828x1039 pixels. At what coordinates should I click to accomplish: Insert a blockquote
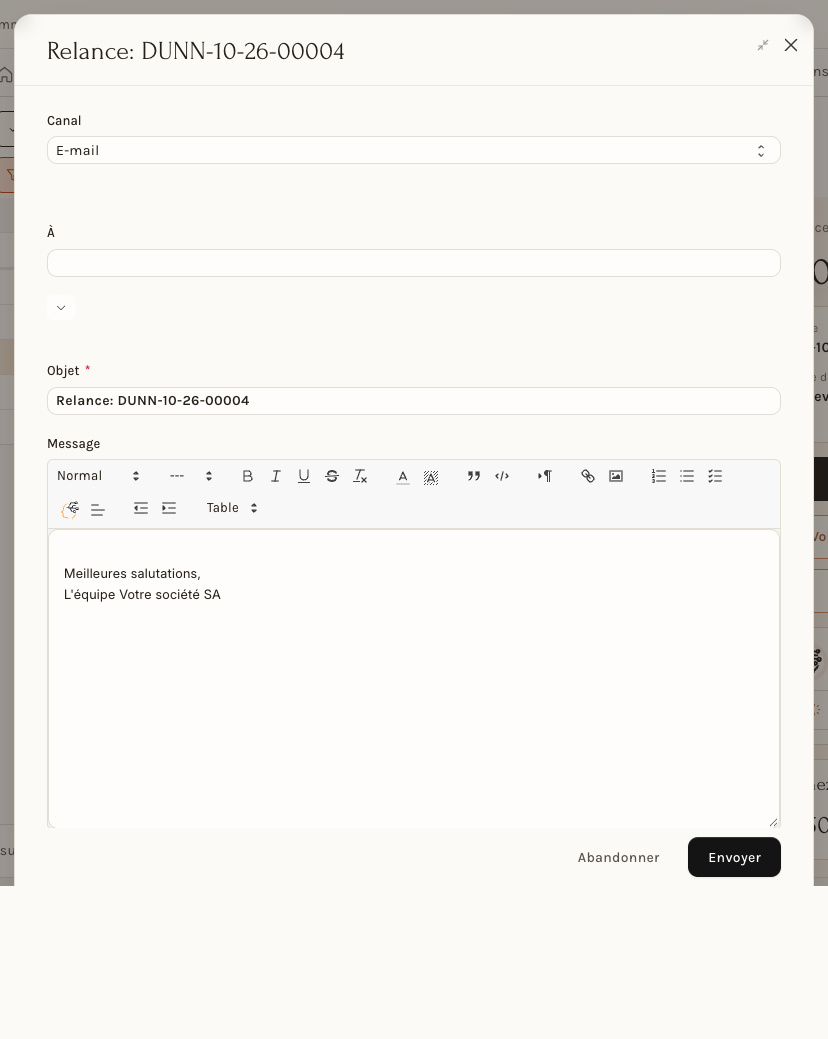474,476
